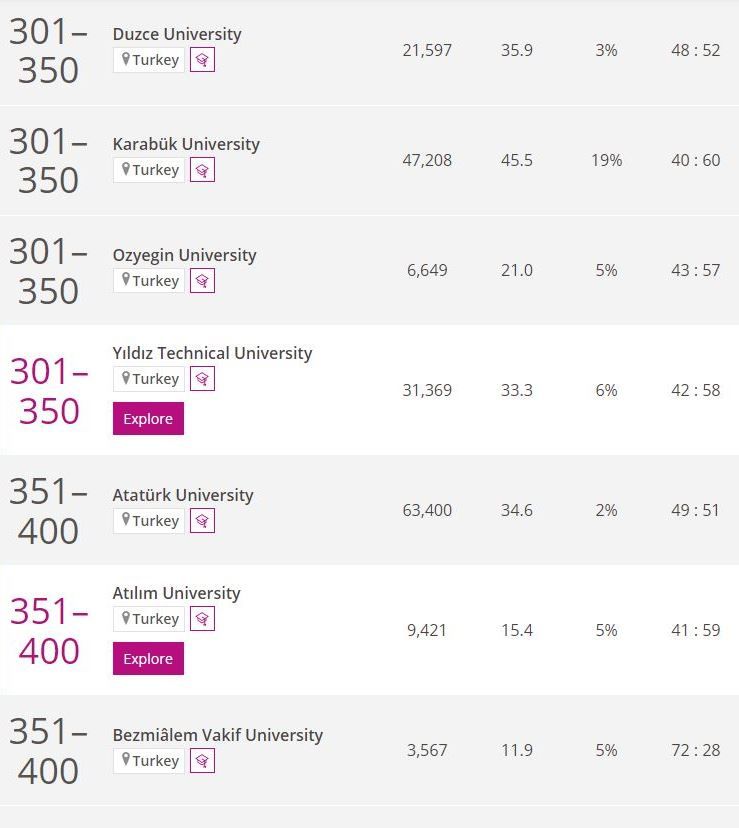Click the graduation cap icon for Duzce University
This screenshot has width=739, height=828.
pyautogui.click(x=202, y=60)
